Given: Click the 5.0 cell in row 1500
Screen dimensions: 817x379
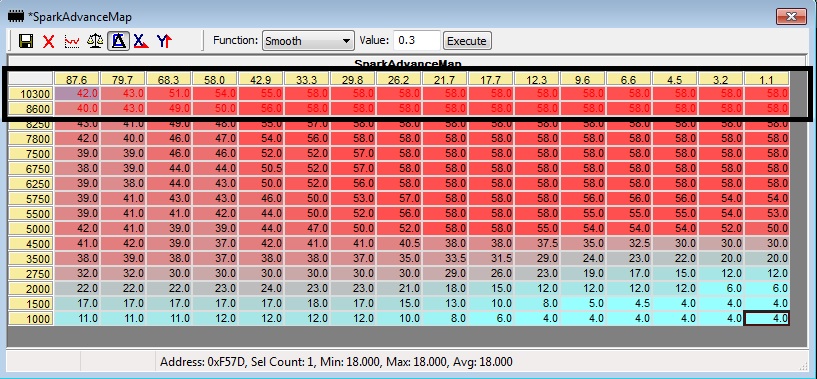Looking at the screenshot, I should tap(583, 304).
